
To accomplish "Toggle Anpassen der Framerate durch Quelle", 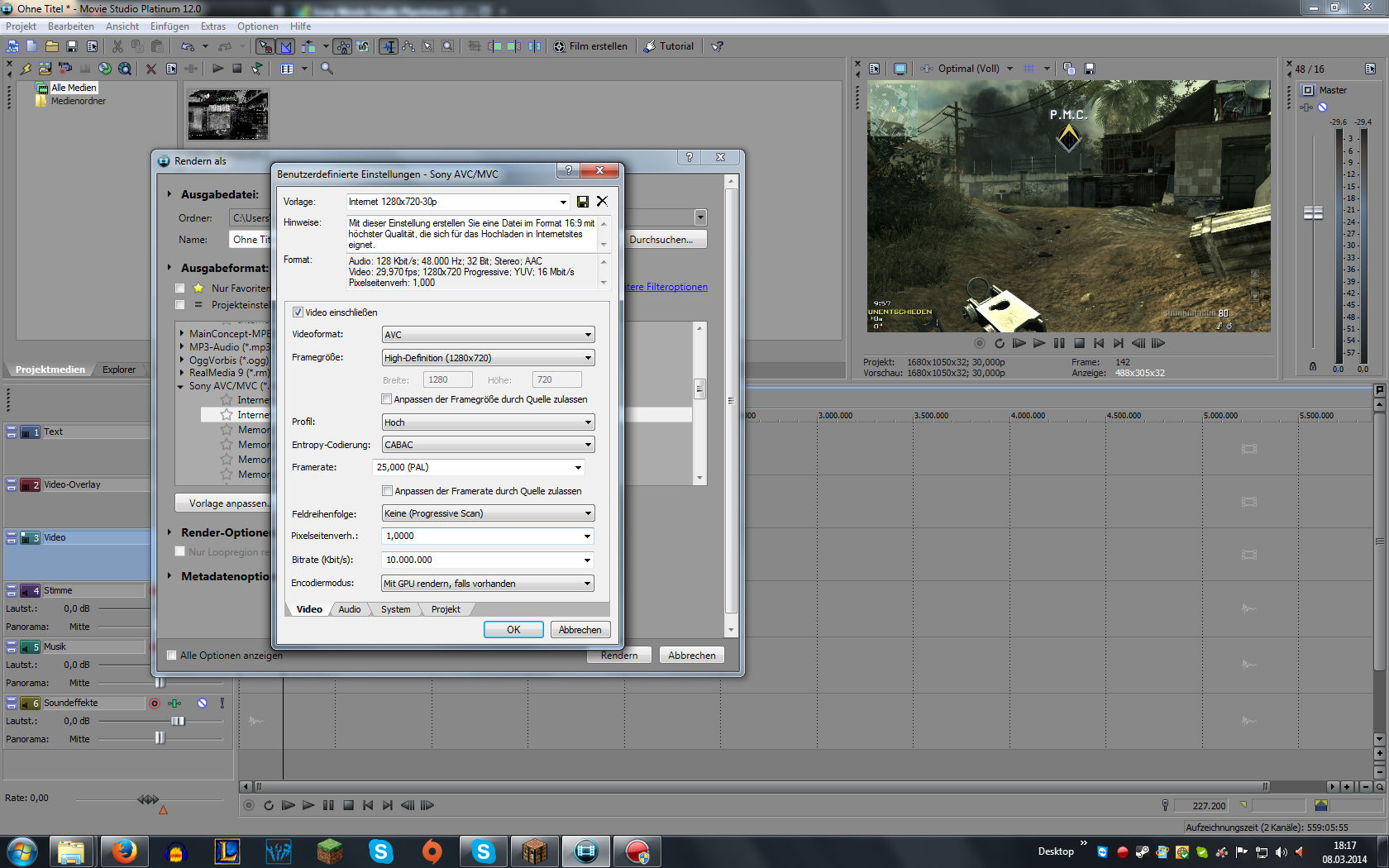I will coord(387,491).
